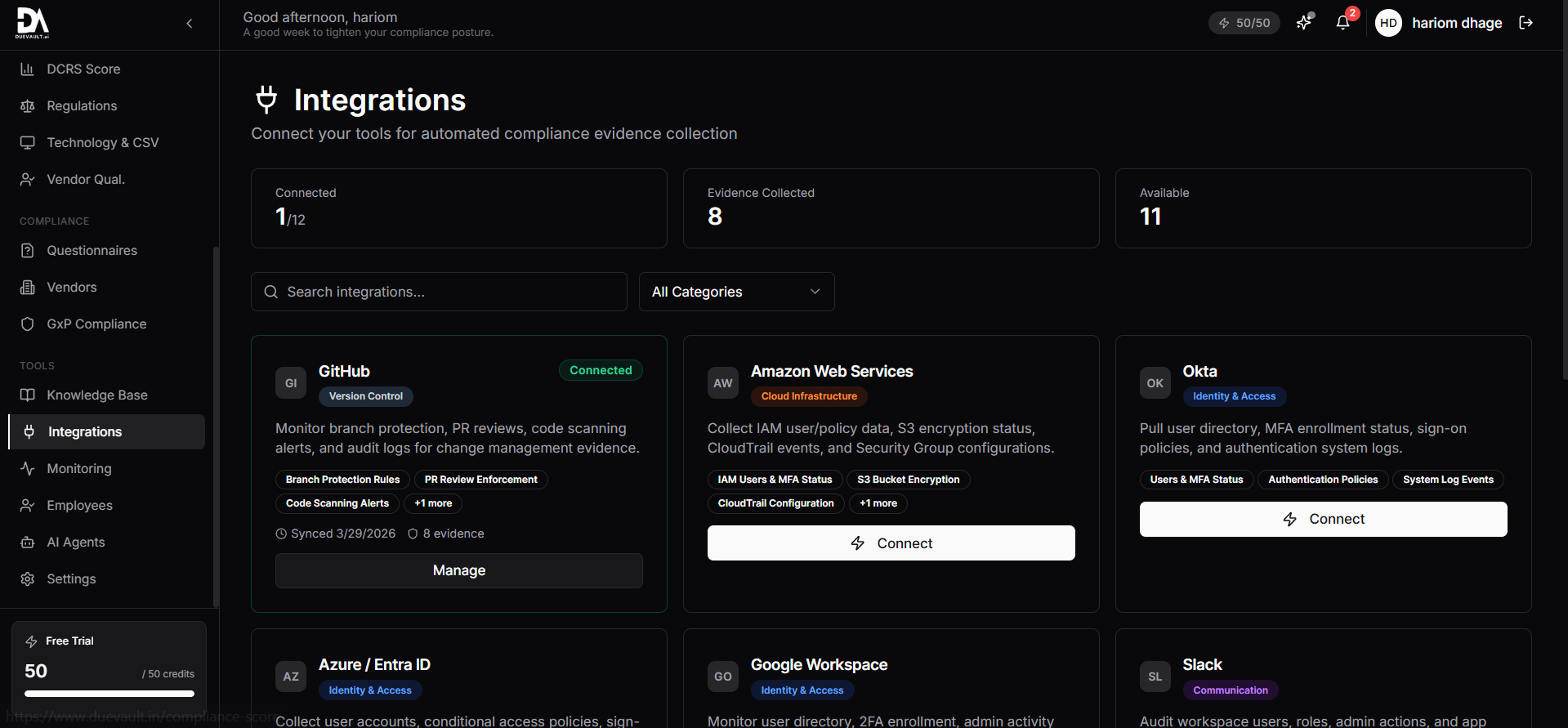The image size is (1568, 728).
Task: Click the Manage button for GitHub
Action: tap(459, 570)
